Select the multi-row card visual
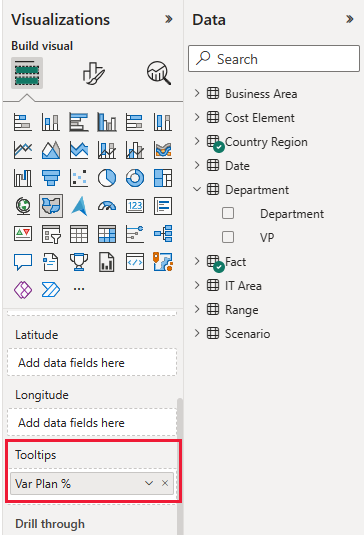 pos(163,206)
